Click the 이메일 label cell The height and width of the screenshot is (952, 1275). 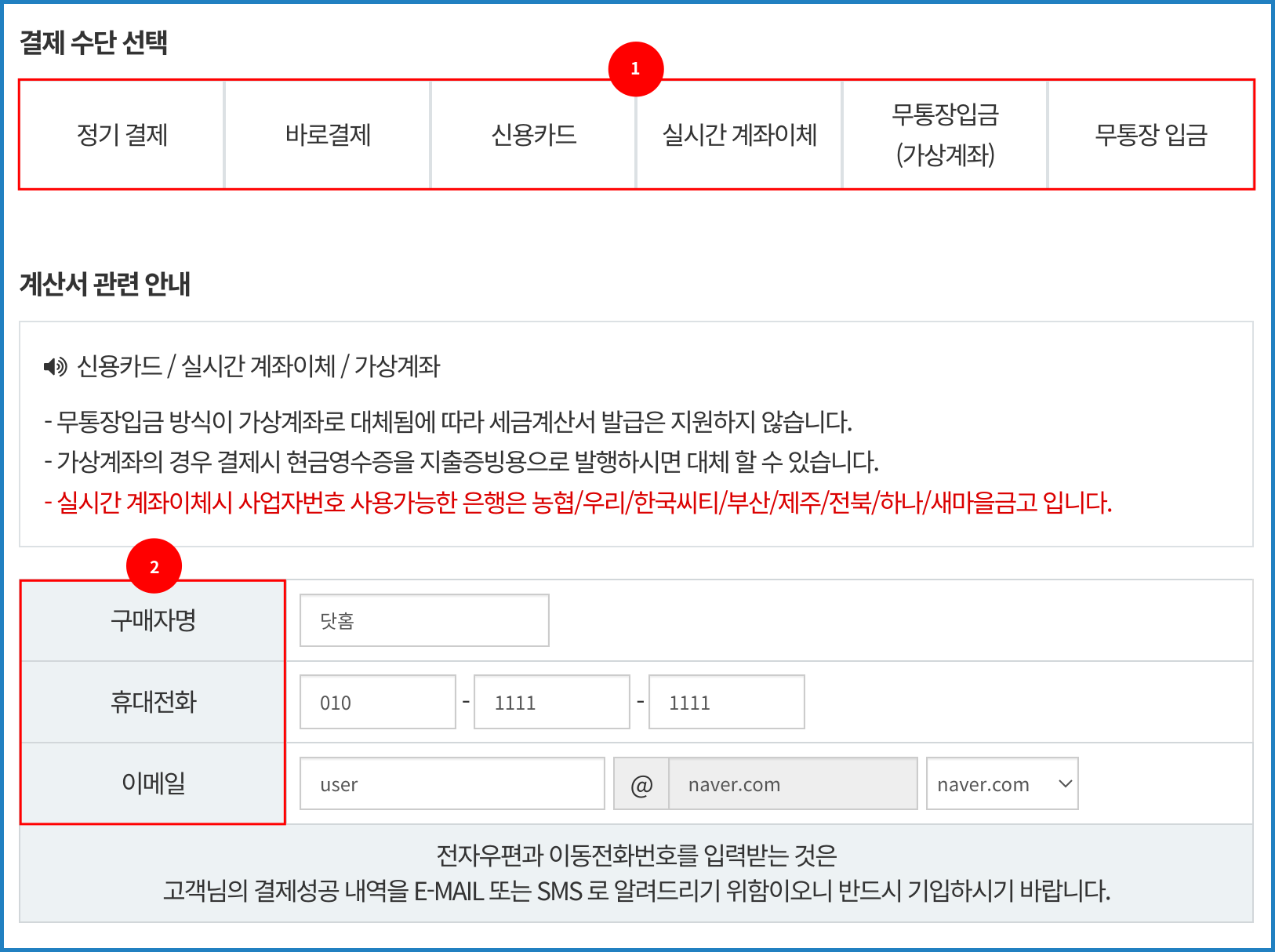click(153, 783)
